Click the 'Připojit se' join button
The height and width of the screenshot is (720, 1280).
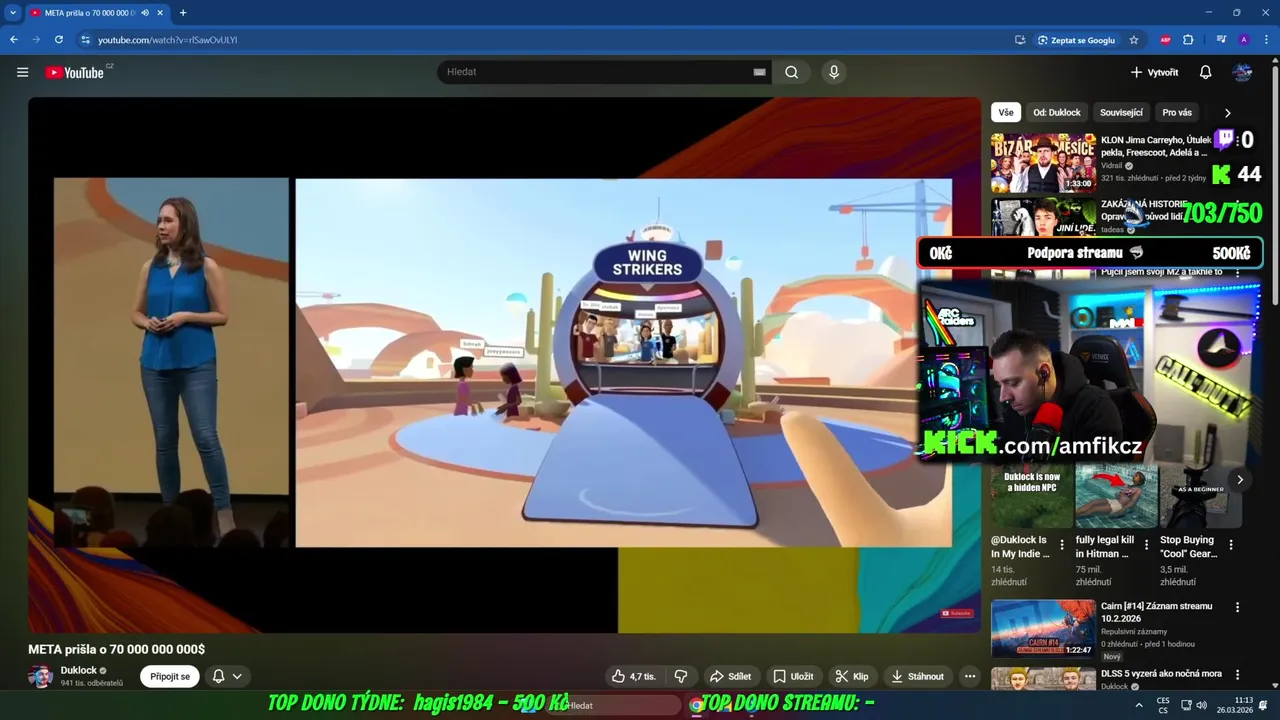coord(170,676)
